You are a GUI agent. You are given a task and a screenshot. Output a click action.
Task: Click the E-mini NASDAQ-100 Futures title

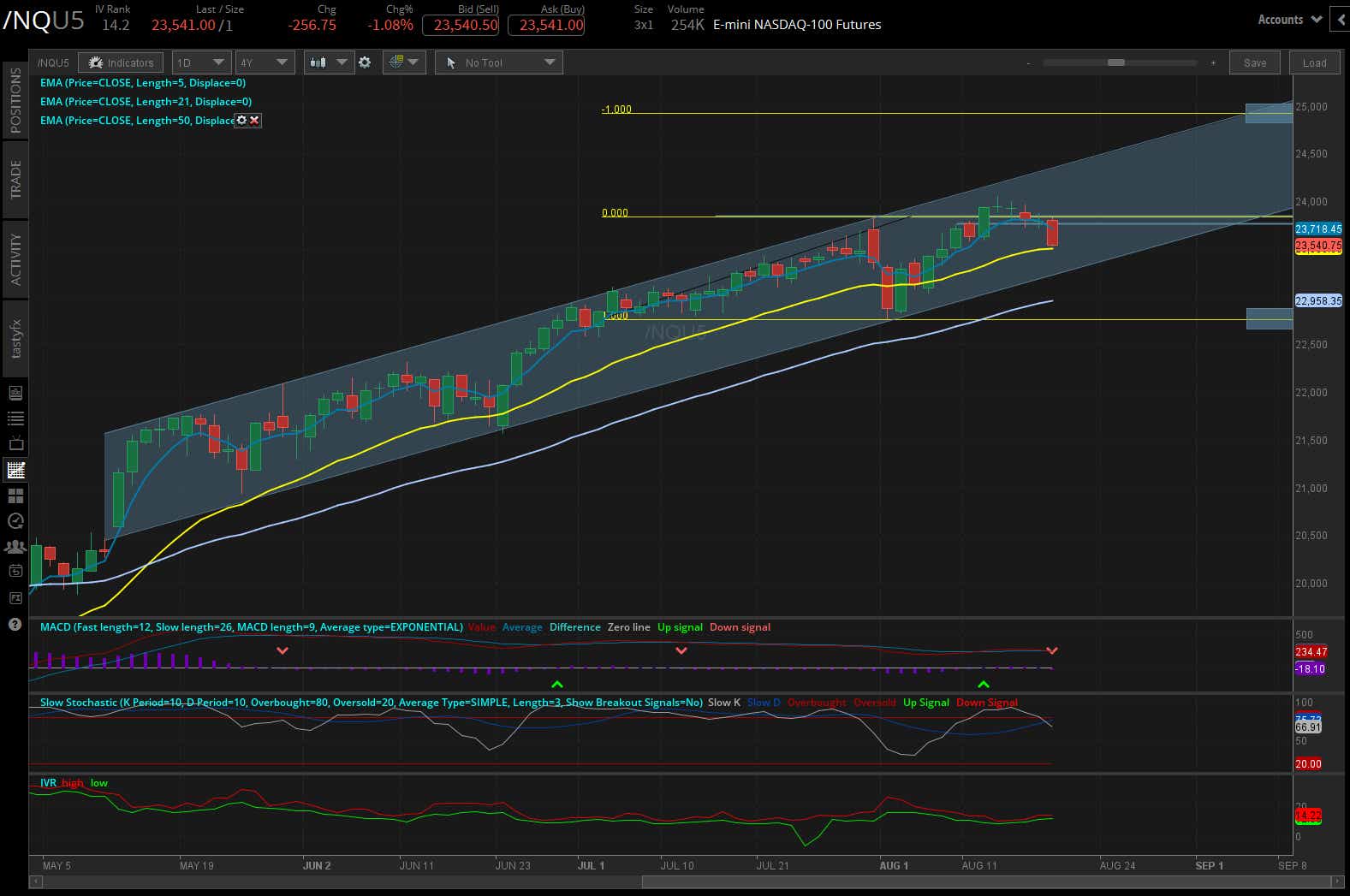(797, 25)
